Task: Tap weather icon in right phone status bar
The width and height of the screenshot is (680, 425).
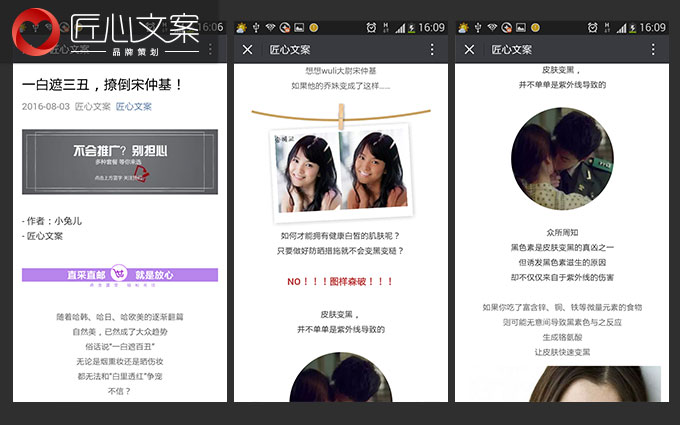Action: pos(463,28)
